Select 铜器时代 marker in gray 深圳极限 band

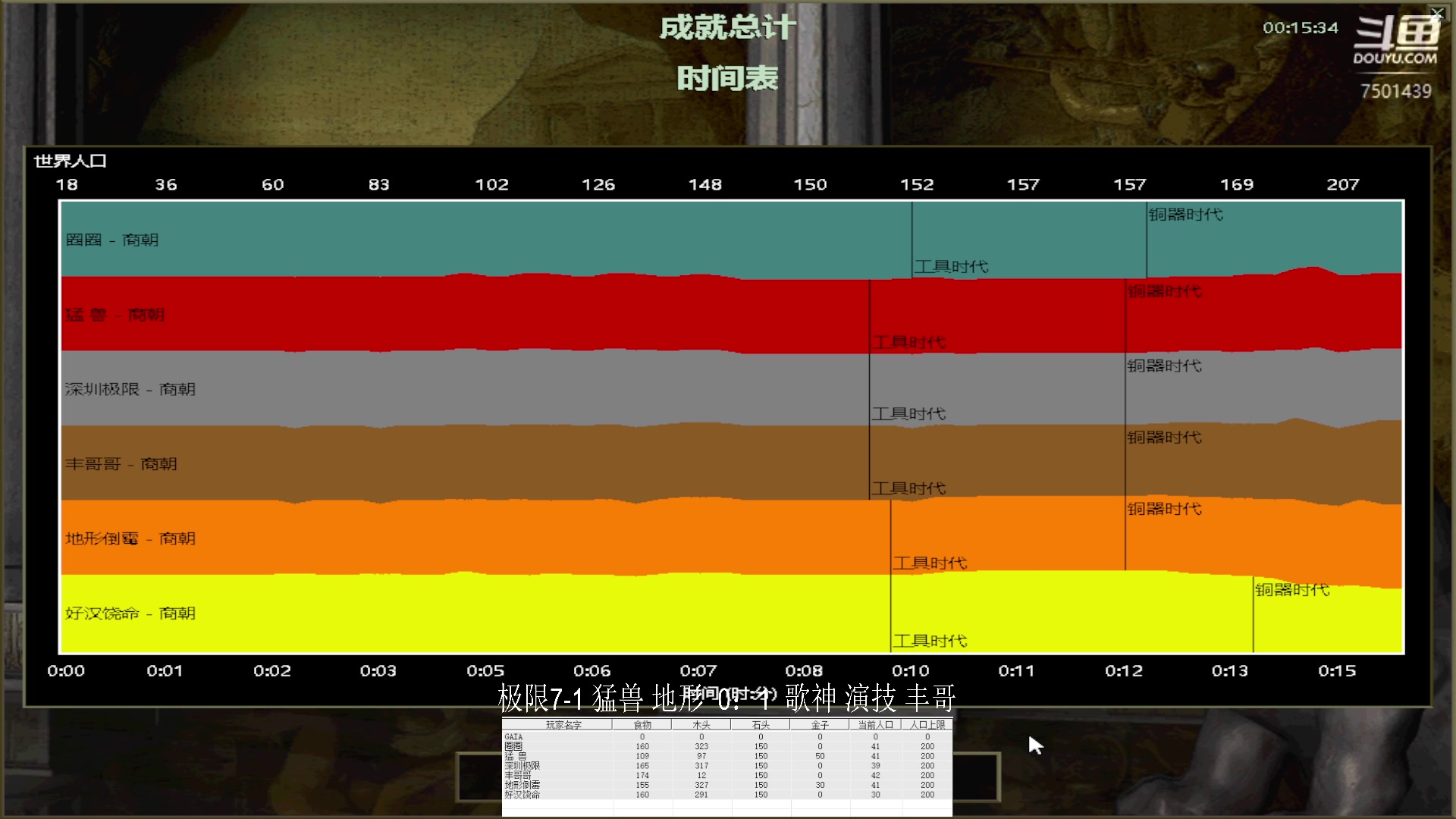tap(1165, 366)
